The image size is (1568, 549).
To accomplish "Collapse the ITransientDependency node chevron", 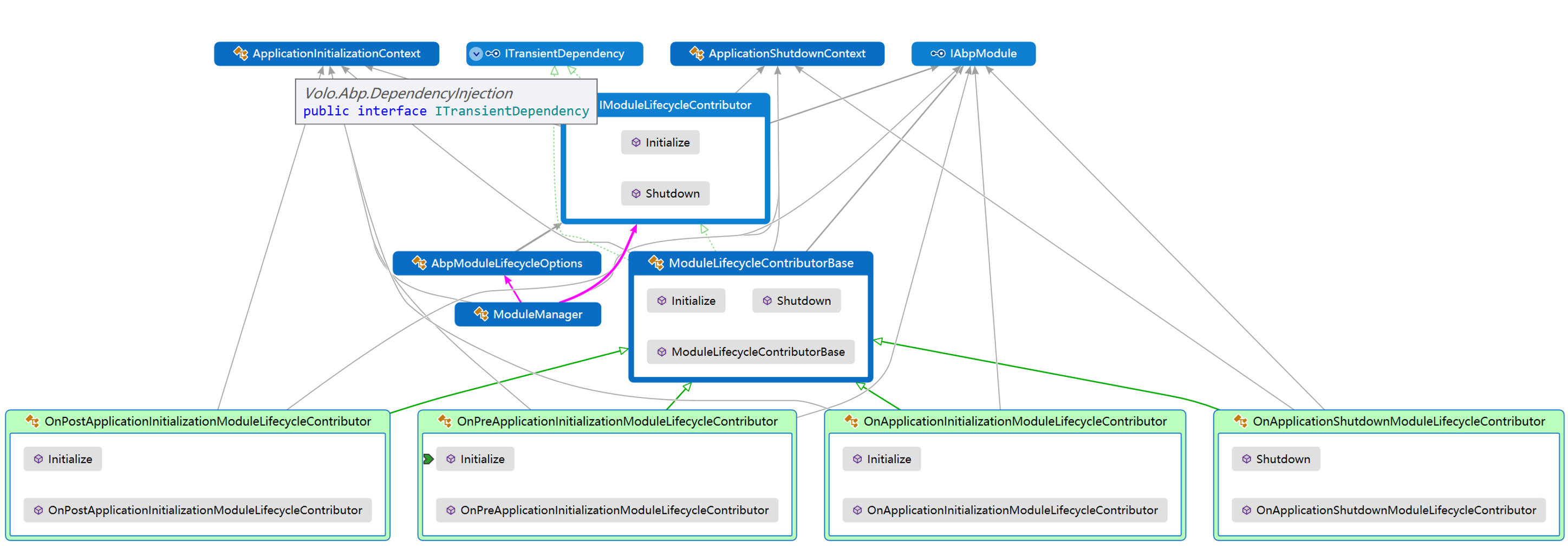I will click(x=476, y=54).
